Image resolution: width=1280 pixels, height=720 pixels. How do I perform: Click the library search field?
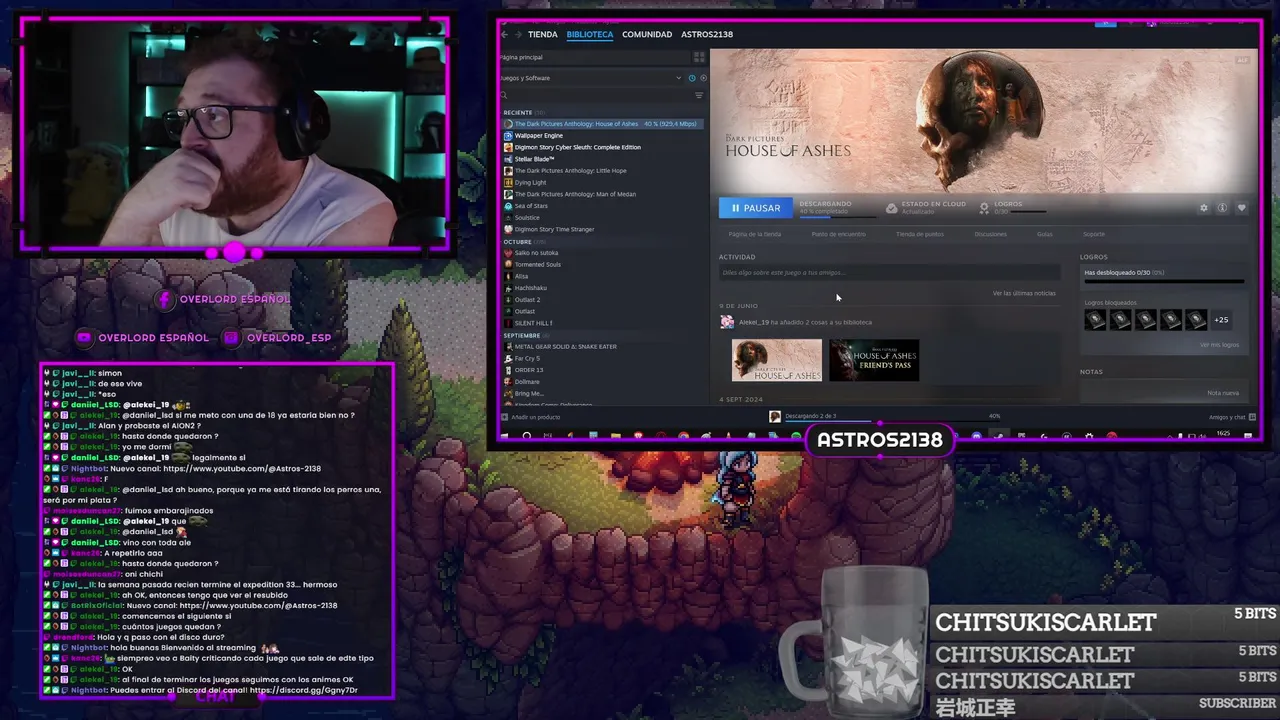click(595, 95)
